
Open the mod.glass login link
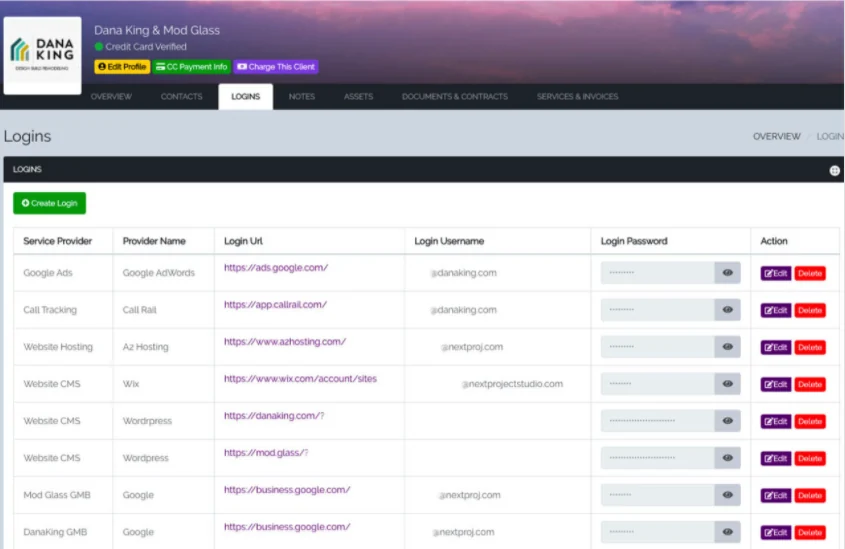266,453
